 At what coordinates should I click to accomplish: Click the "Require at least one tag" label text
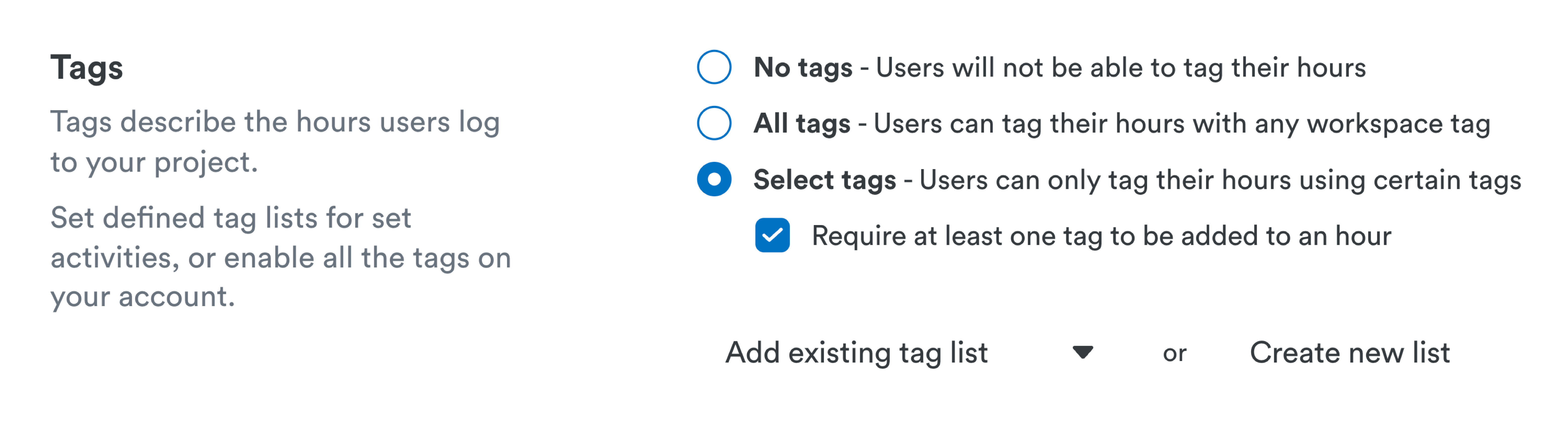tap(1101, 236)
